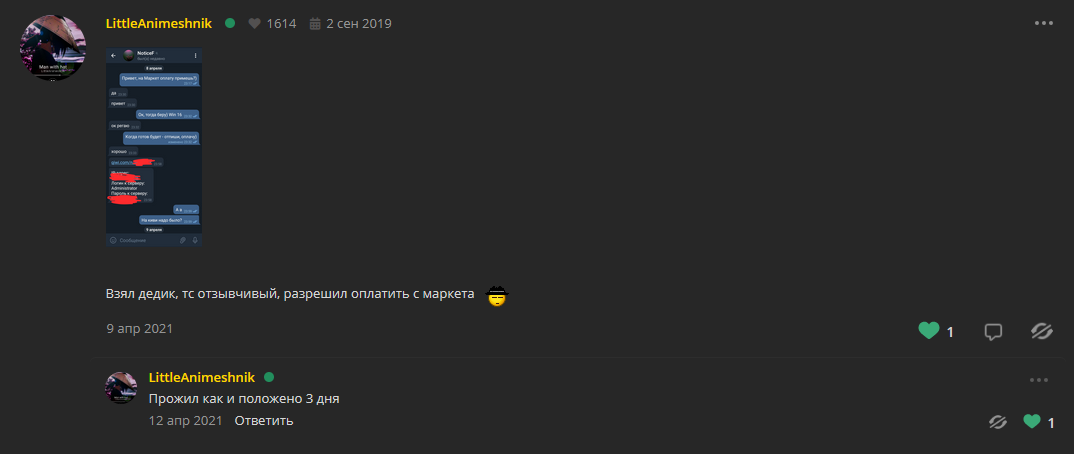Open LittleAnimeshnik's large profile avatar

(x=53, y=47)
